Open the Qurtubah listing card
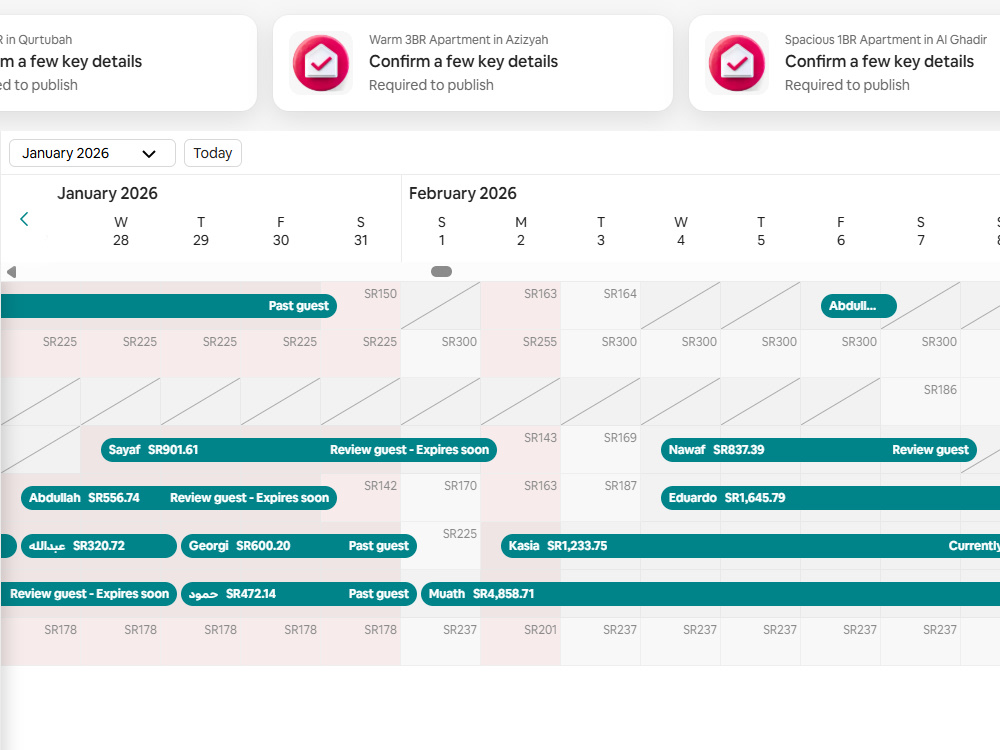Viewport: 1000px width, 750px height. tap(128, 62)
